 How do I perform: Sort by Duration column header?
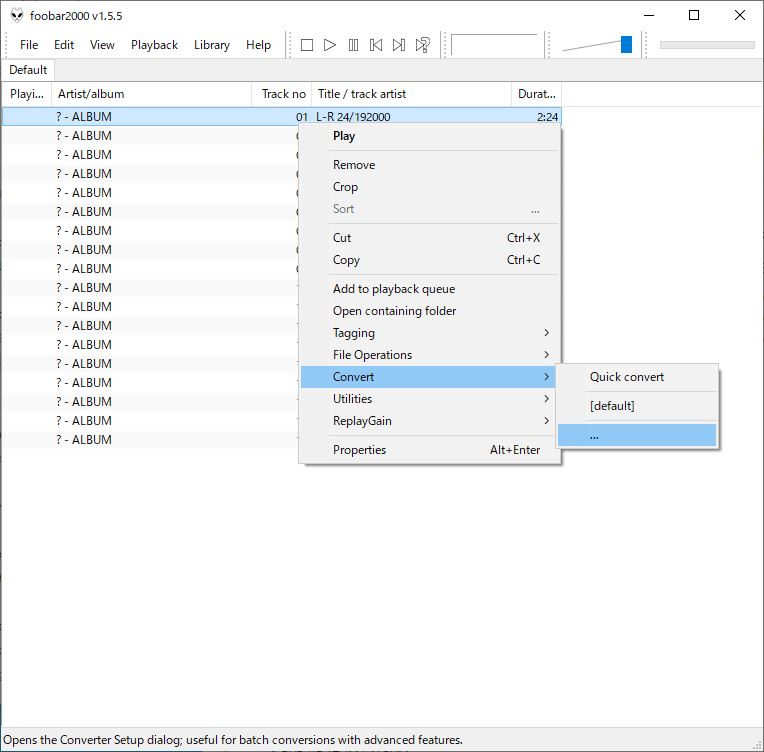point(536,94)
